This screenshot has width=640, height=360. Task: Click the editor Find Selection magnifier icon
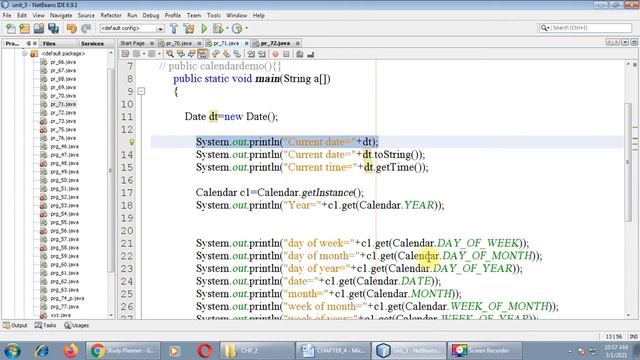(170, 54)
